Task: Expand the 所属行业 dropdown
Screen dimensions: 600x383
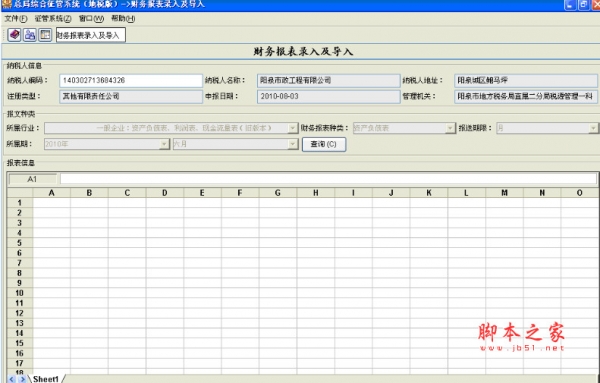Action: pos(292,128)
